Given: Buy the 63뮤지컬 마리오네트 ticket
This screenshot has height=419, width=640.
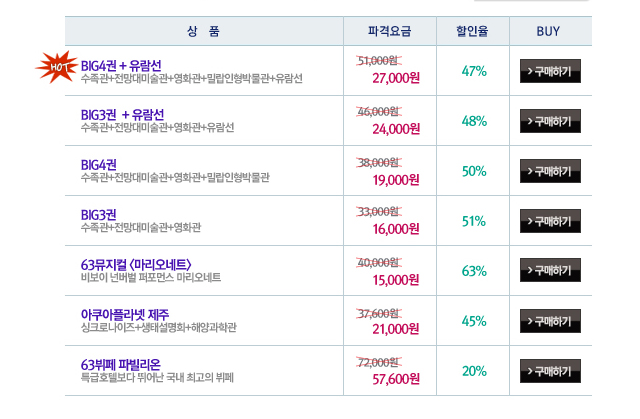Looking at the screenshot, I should (550, 271).
